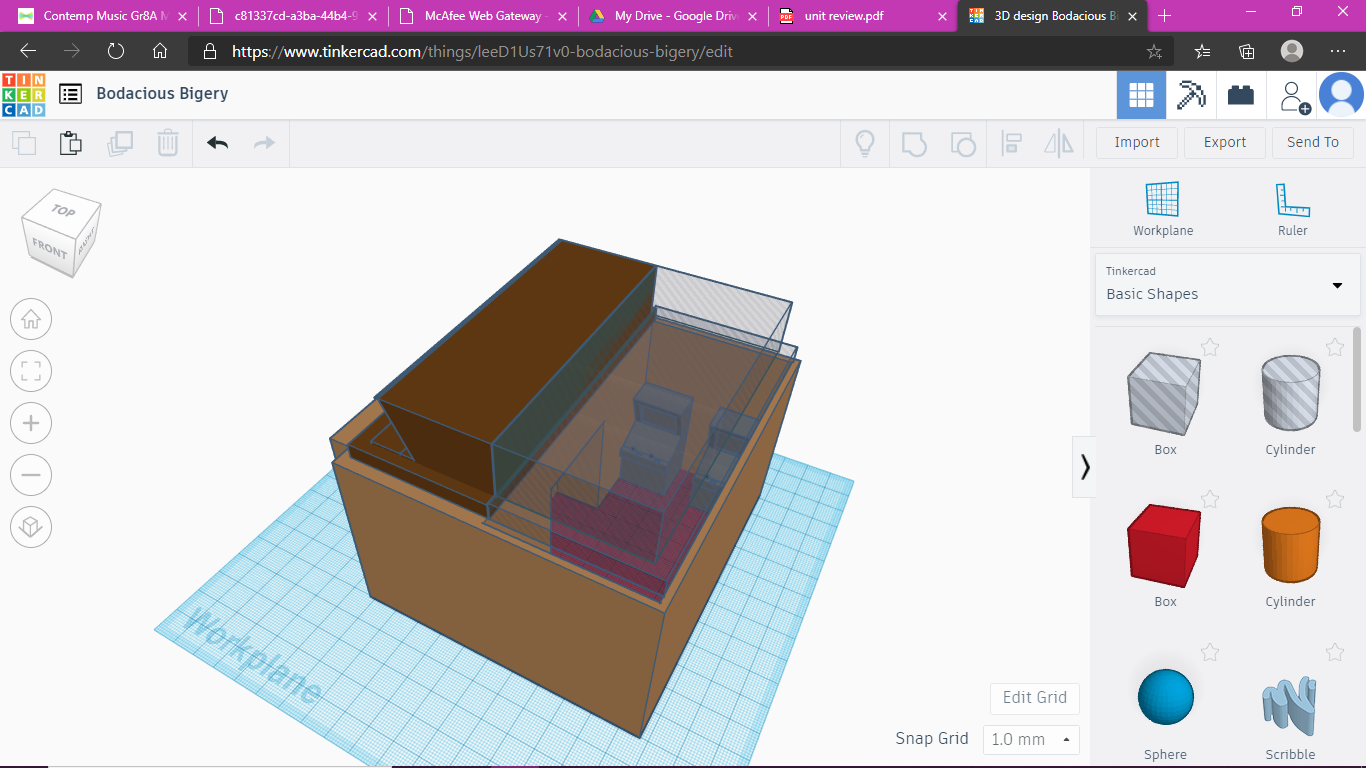Select the Ruler tool
Screen dimensions: 1366x768
coord(1293,209)
